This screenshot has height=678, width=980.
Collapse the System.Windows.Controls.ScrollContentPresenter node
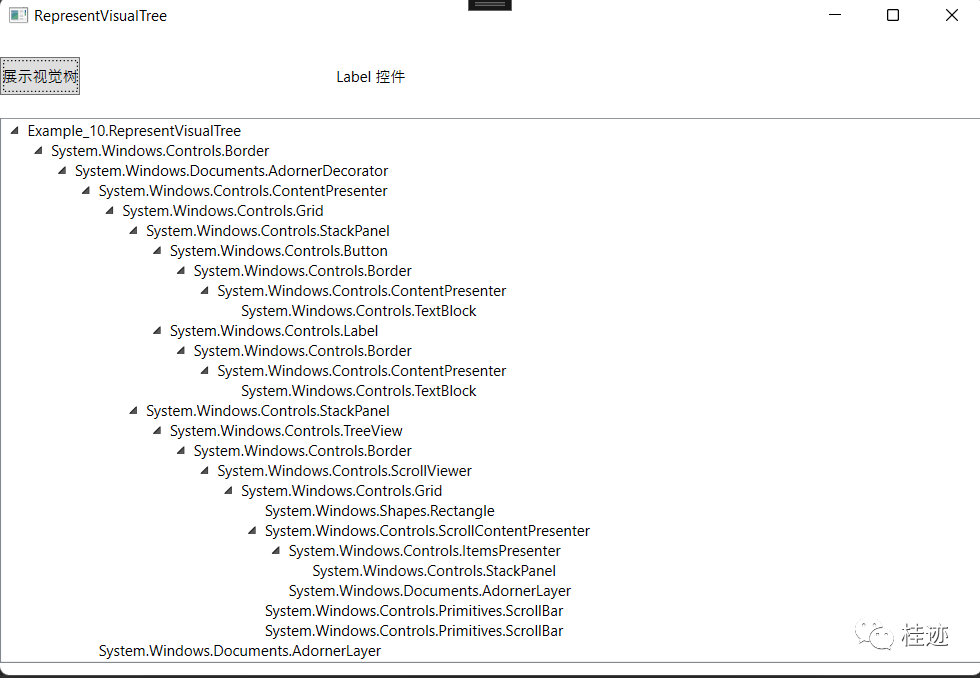coord(251,530)
